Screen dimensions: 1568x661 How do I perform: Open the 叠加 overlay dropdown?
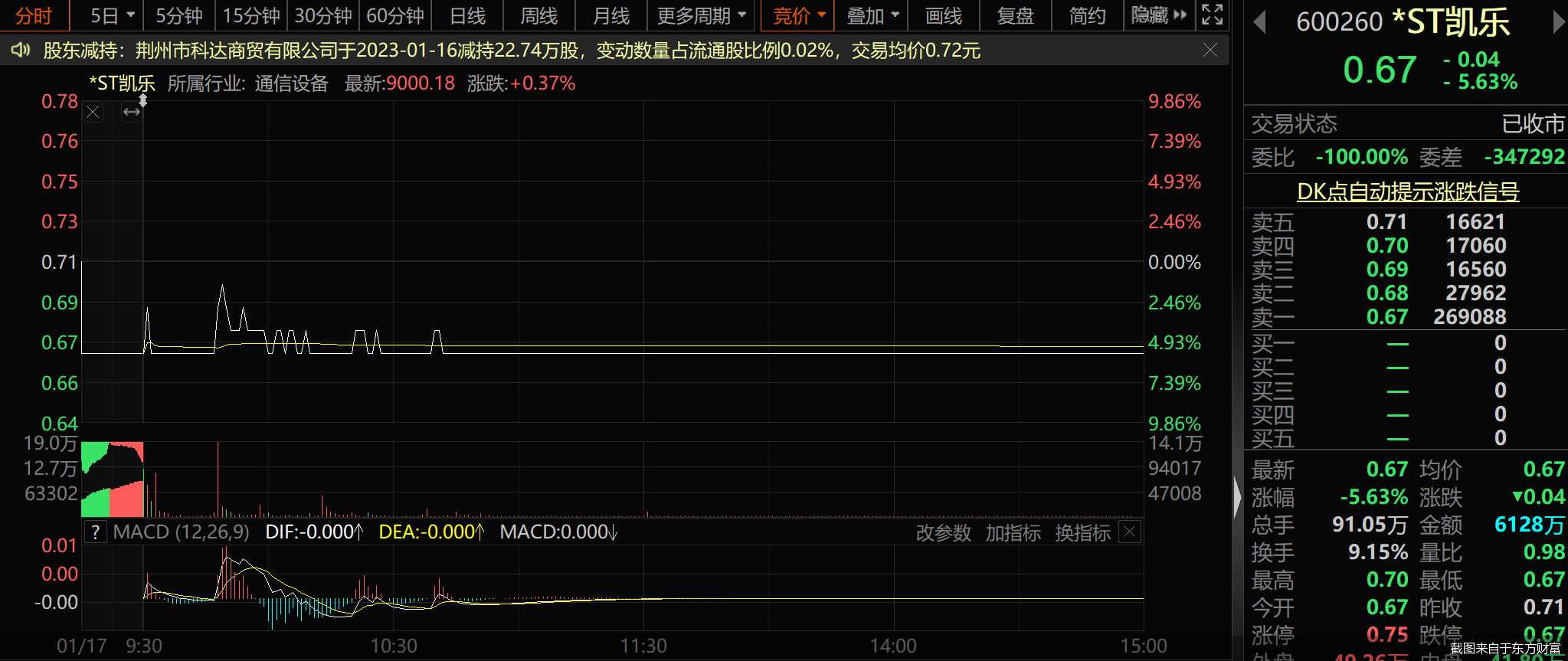[872, 15]
